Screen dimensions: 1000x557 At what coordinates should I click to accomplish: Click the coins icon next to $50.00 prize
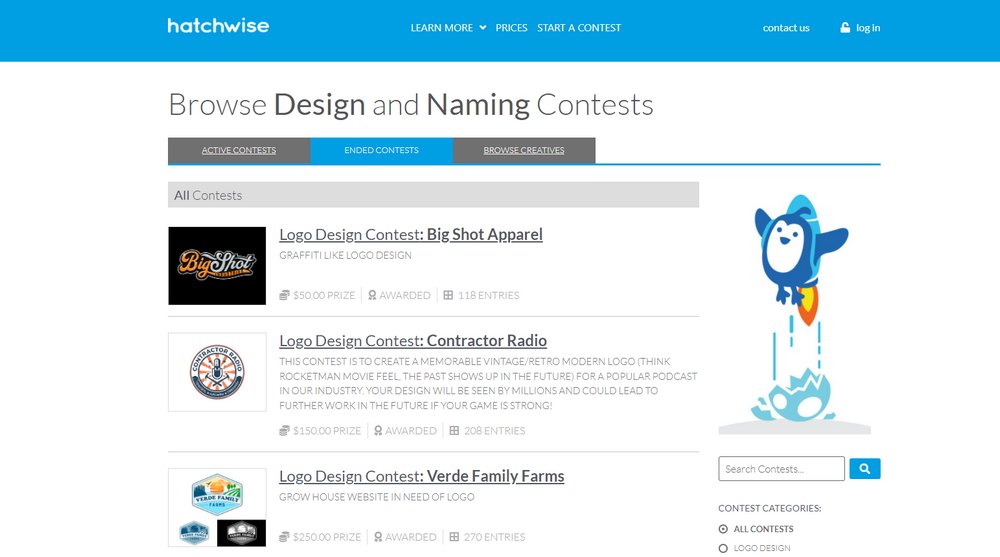284,295
